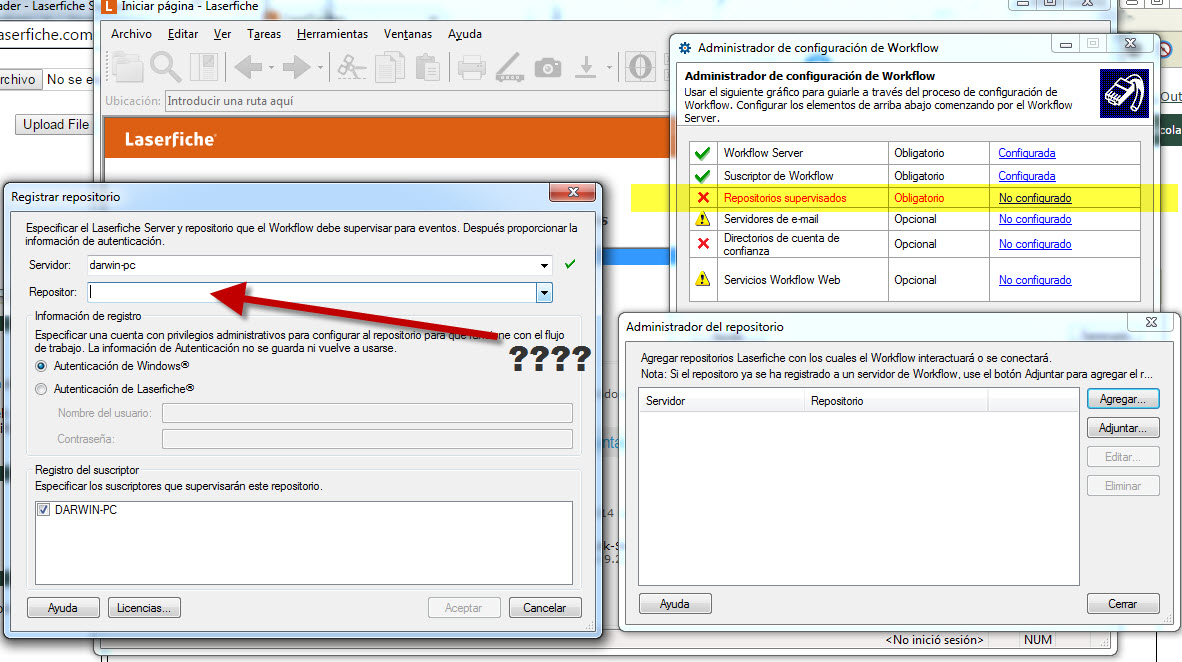Click the OCR globe-letter icon
Viewport: 1182px width, 662px height.
coord(640,67)
